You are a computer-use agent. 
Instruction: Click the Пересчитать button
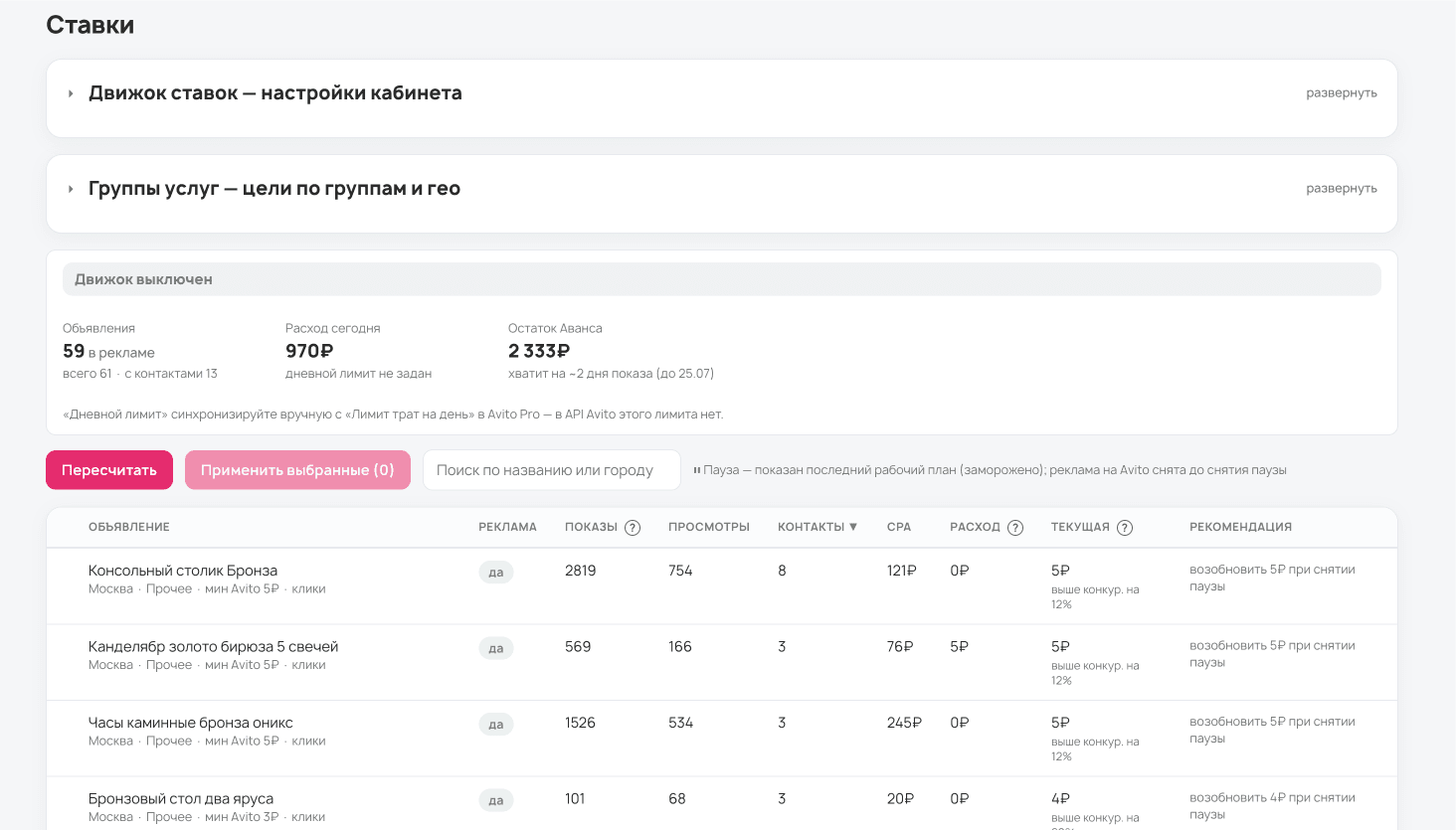click(x=109, y=470)
